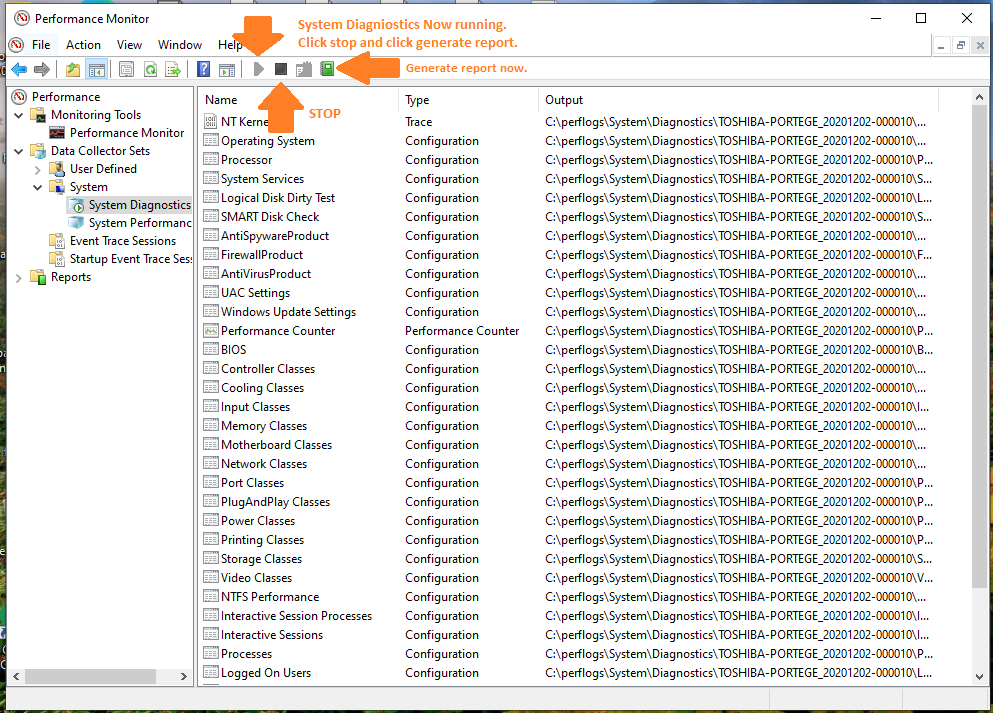
Task: Select the Monitoring Tools tree item
Action: [96, 115]
